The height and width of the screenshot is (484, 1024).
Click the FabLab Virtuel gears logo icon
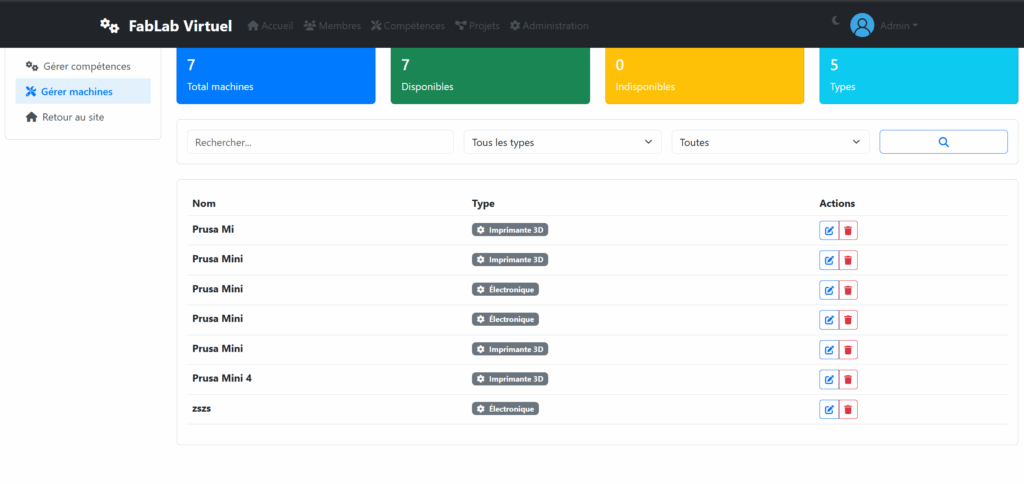coord(110,25)
